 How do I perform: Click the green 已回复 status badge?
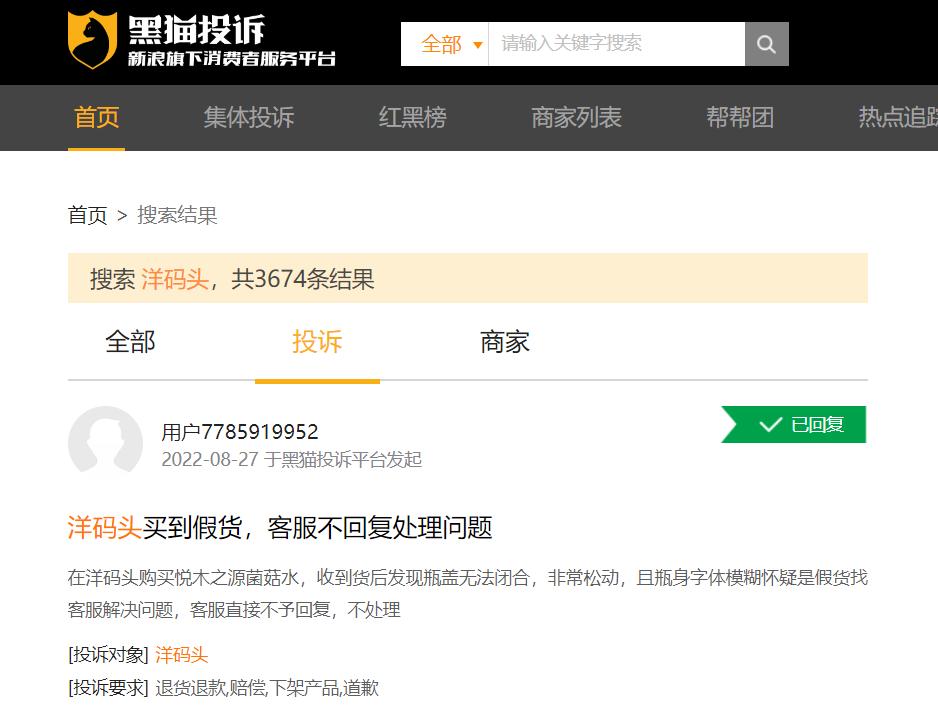click(794, 425)
